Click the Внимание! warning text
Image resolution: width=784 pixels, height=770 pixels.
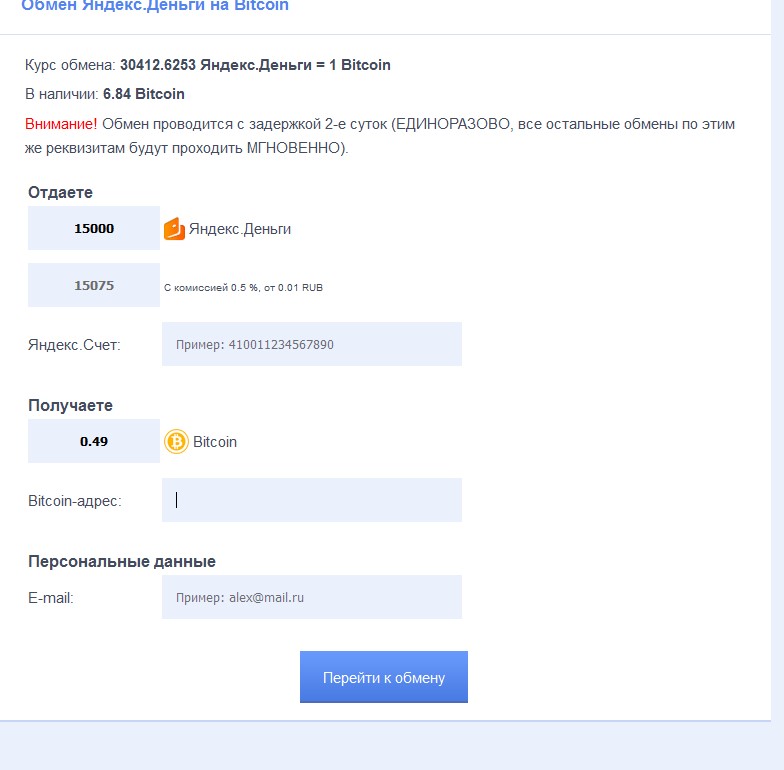point(61,124)
